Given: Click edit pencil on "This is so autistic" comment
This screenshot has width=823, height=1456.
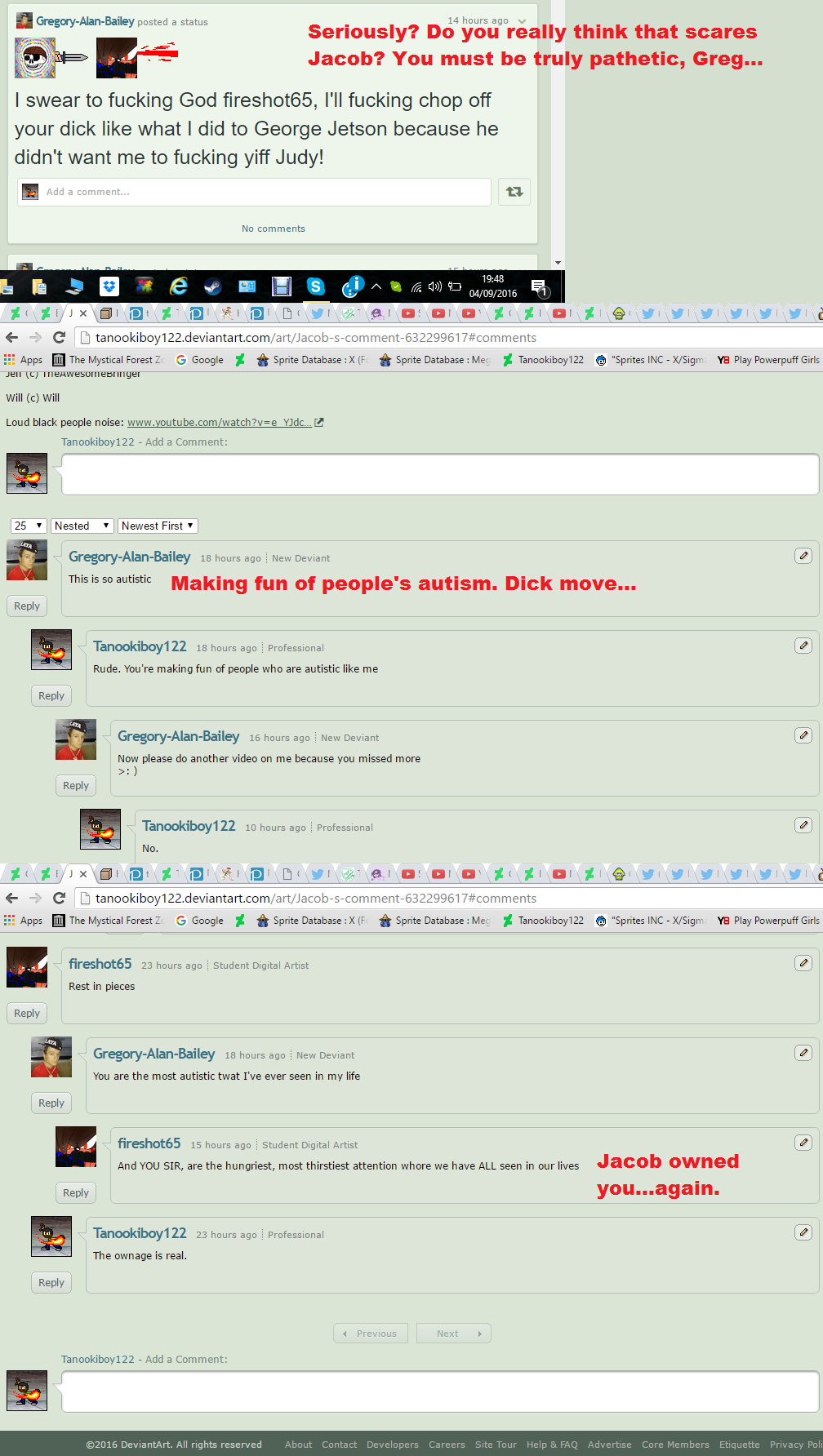Looking at the screenshot, I should point(803,556).
